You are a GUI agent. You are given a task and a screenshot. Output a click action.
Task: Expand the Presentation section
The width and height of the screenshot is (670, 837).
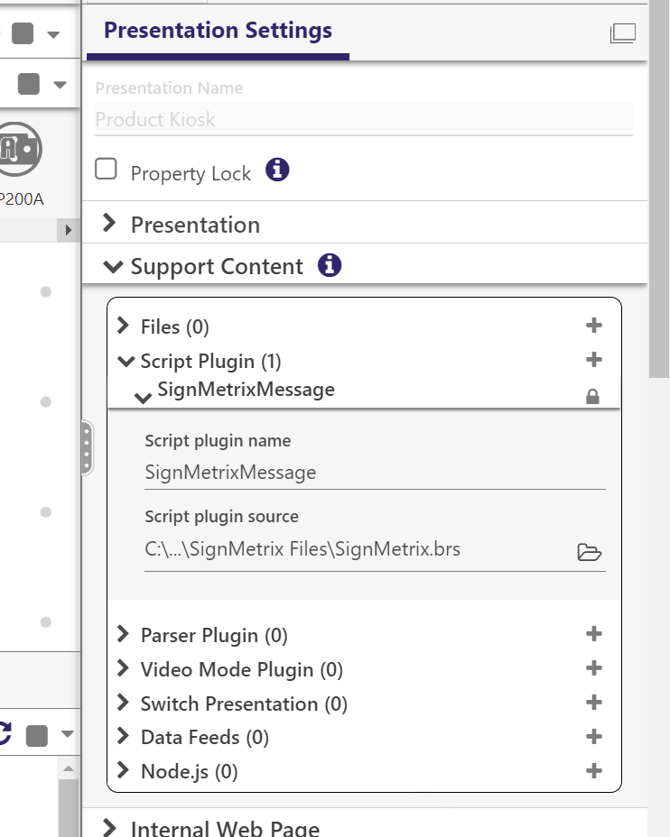(x=111, y=224)
